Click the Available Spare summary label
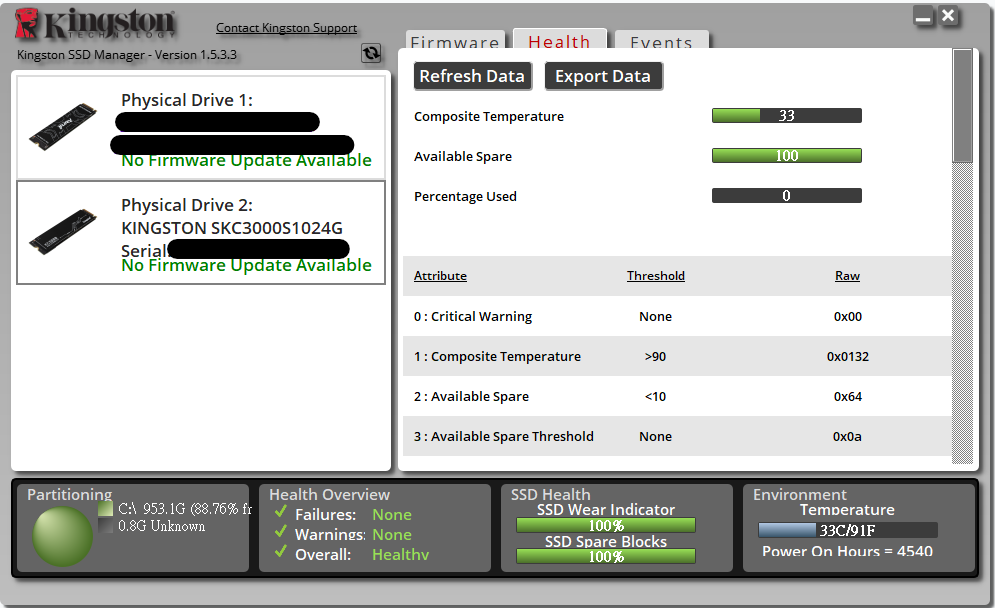 463,157
